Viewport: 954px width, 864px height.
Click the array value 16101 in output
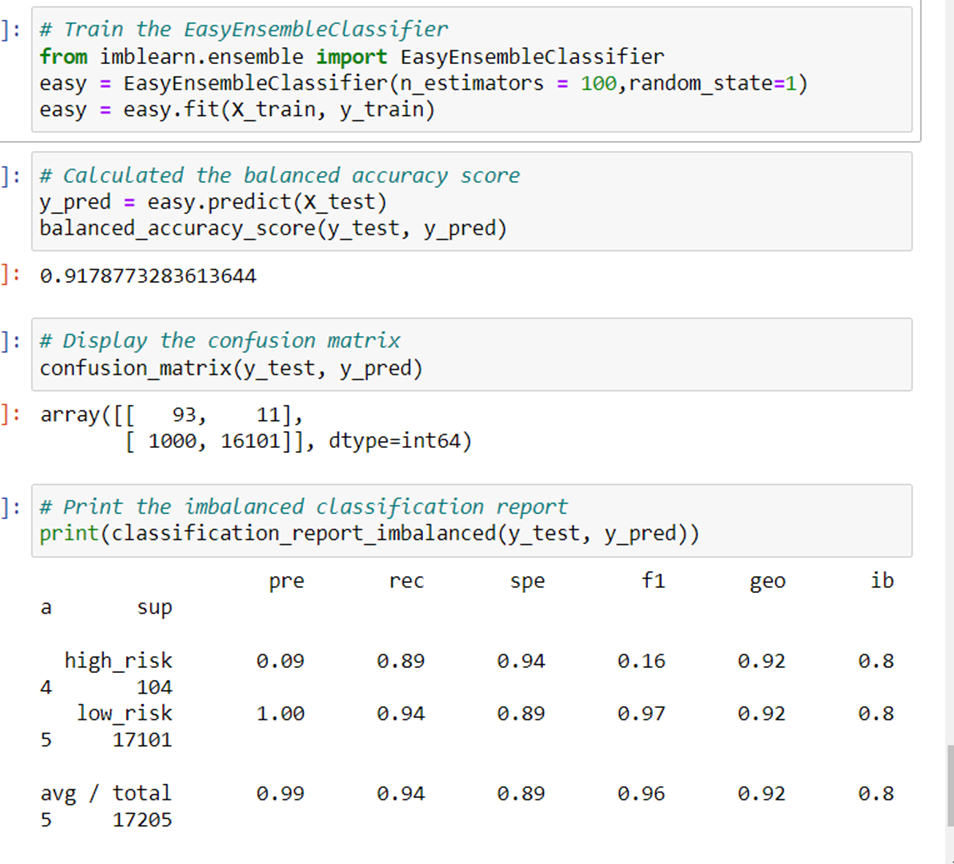250,441
